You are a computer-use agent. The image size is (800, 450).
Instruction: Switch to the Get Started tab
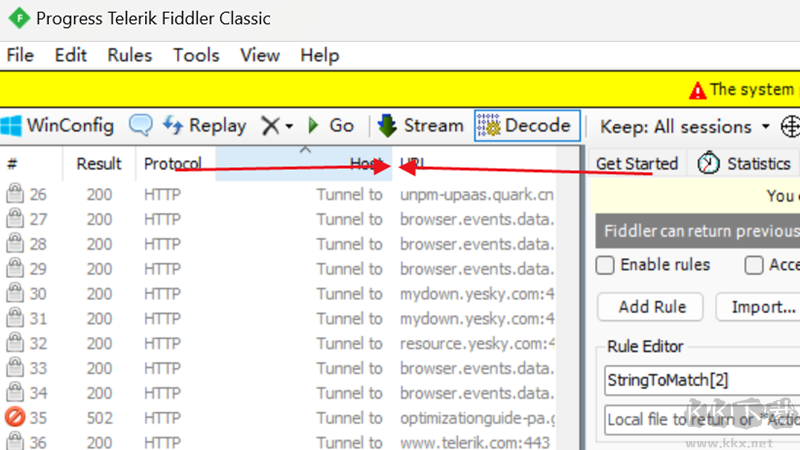pos(636,164)
